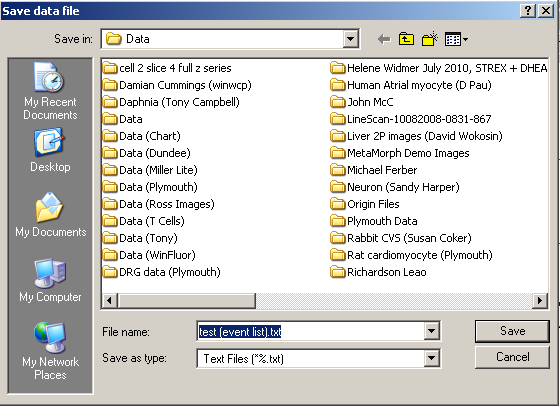
Task: Go back using the Back arrow icon
Action: coord(384,39)
